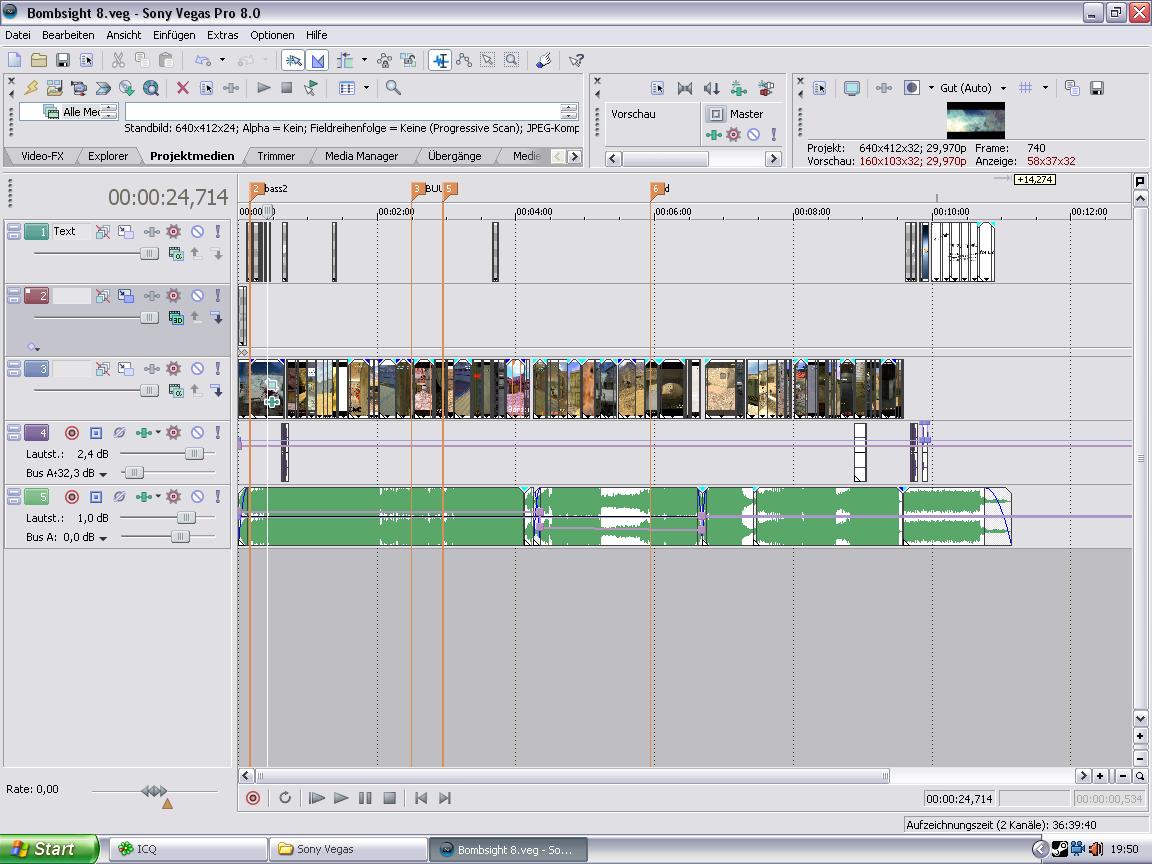
Task: Click the track 4 Lautst. volume slider
Action: point(193,453)
